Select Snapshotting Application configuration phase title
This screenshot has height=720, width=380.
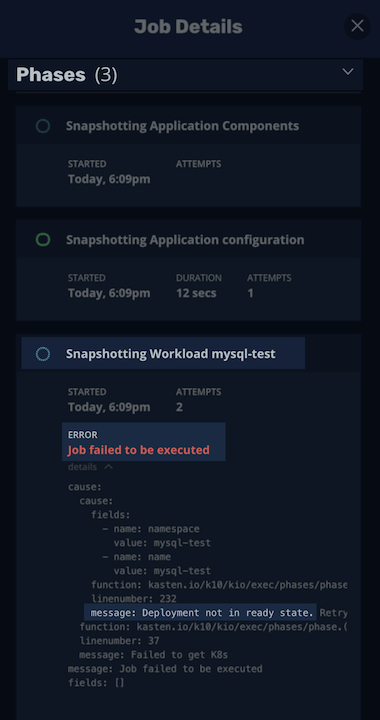coord(185,240)
